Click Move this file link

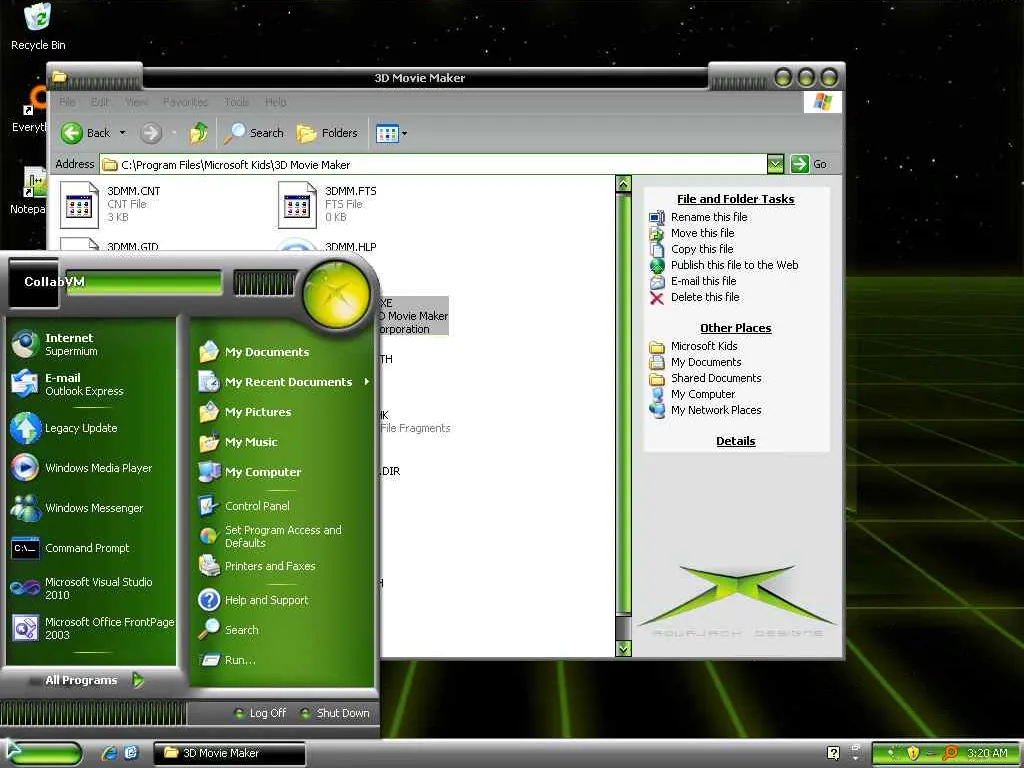702,233
